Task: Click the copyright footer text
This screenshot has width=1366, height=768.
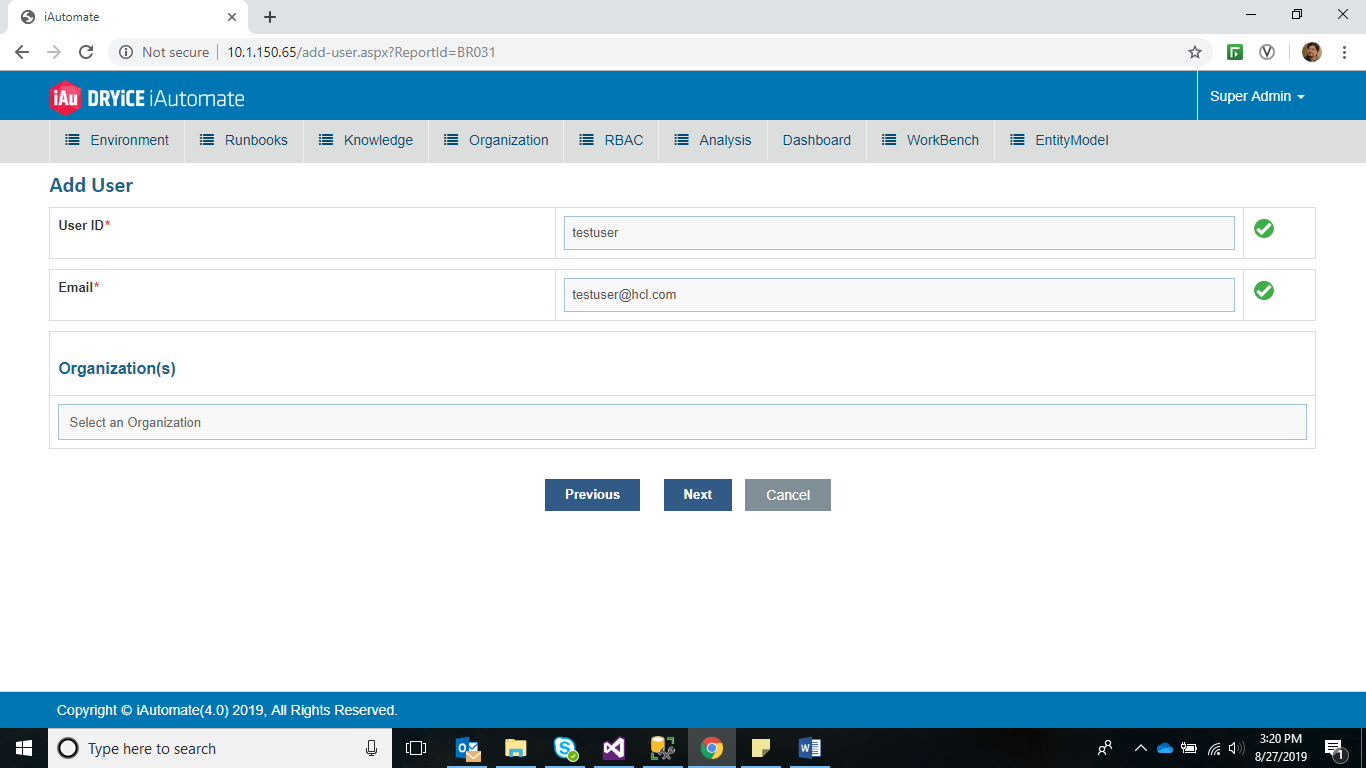Action: (227, 710)
